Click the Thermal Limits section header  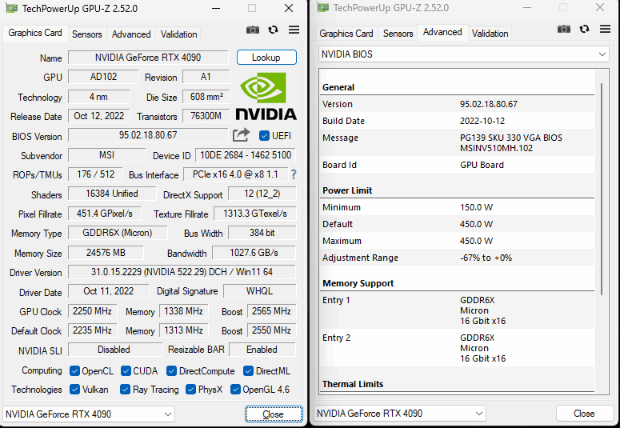click(x=353, y=384)
